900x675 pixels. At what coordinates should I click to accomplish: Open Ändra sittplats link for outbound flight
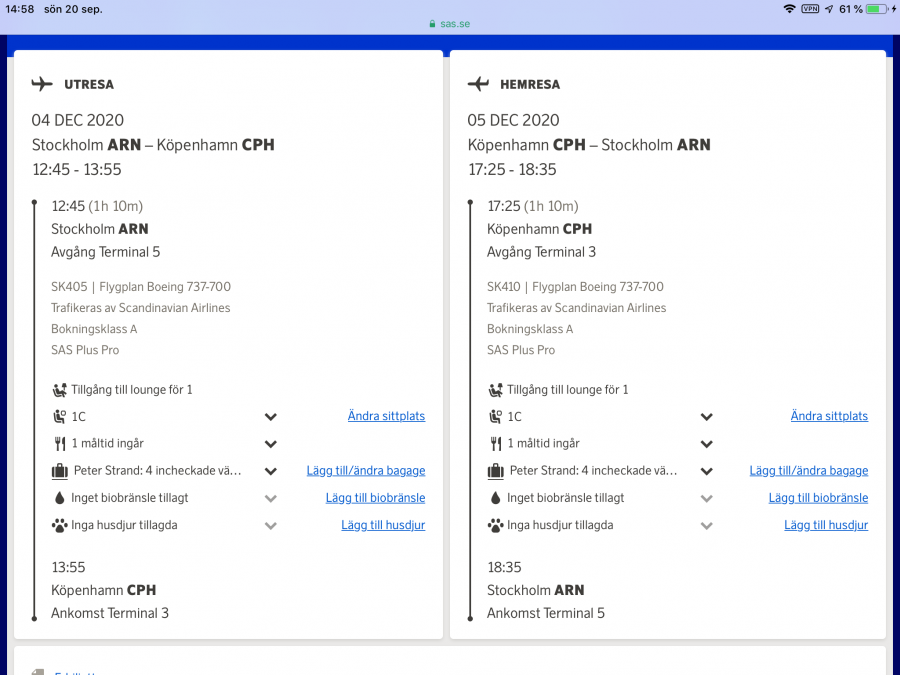click(386, 416)
